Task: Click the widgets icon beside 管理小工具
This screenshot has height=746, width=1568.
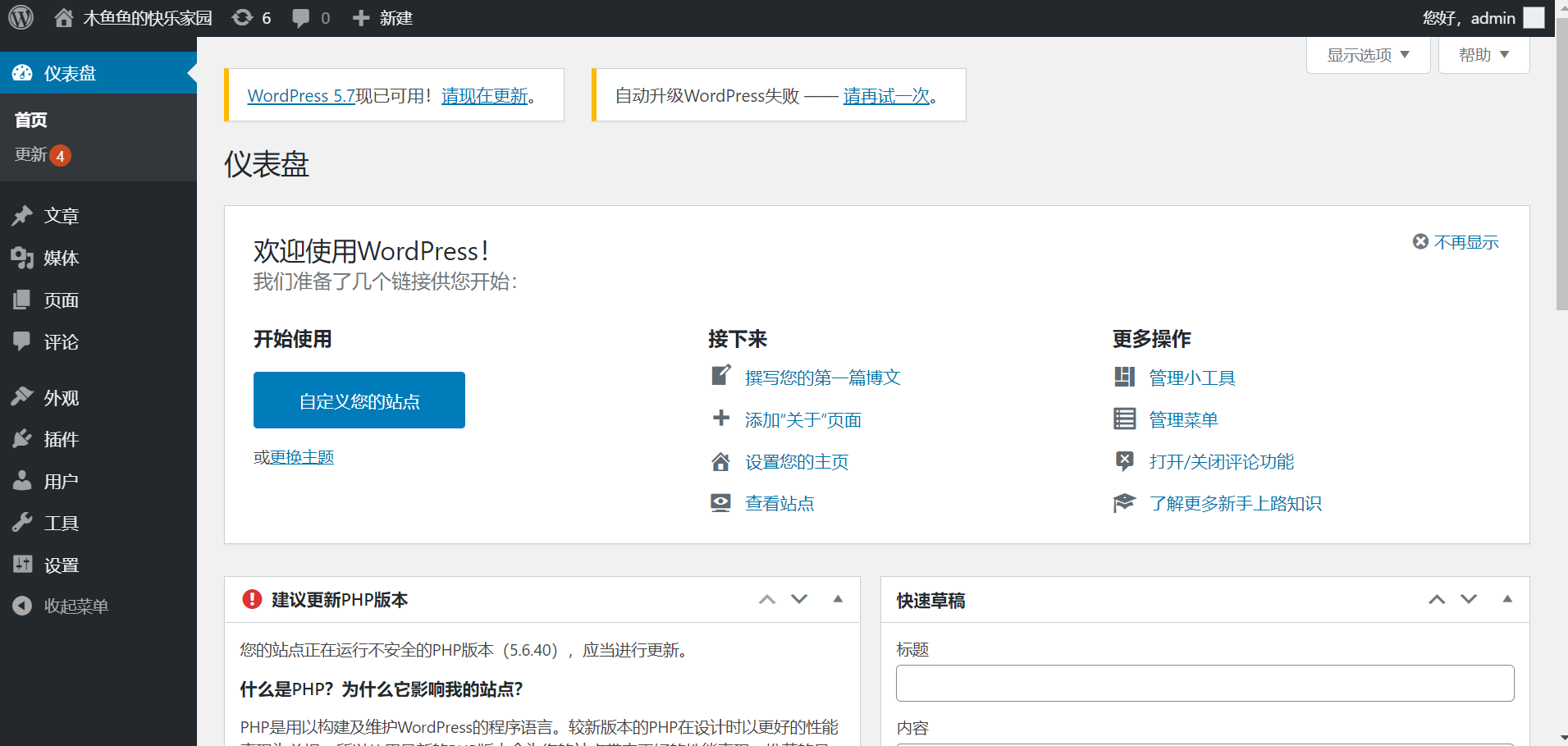Action: pos(1124,377)
